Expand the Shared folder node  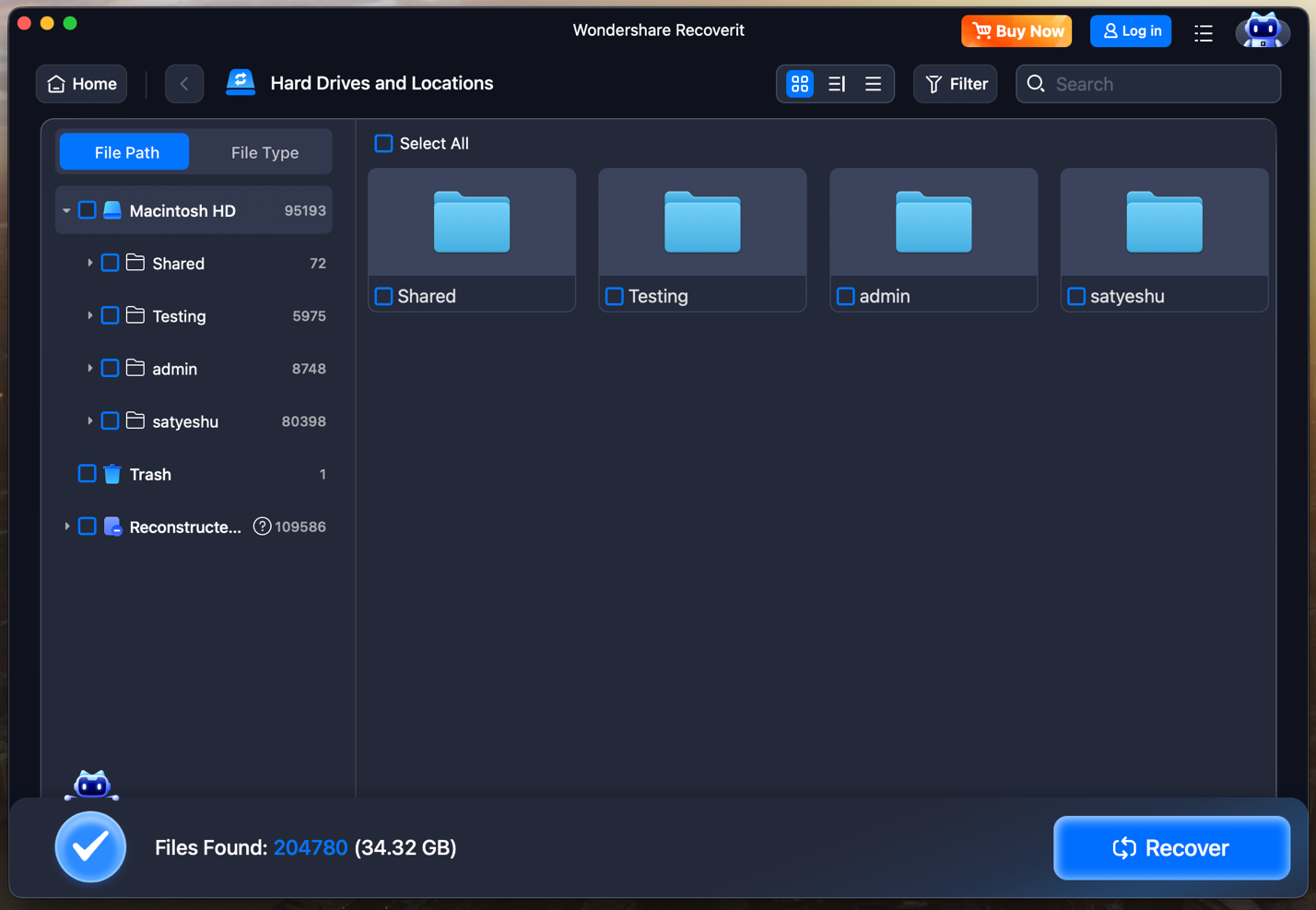(x=89, y=263)
